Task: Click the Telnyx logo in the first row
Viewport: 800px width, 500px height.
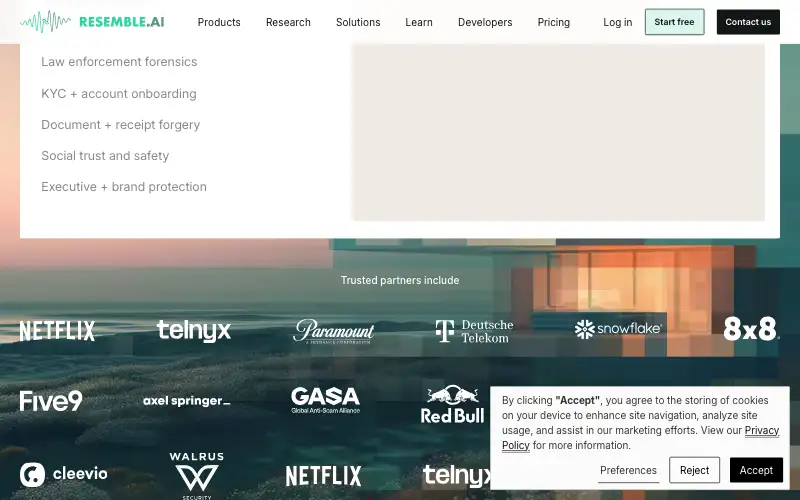Action: (194, 331)
